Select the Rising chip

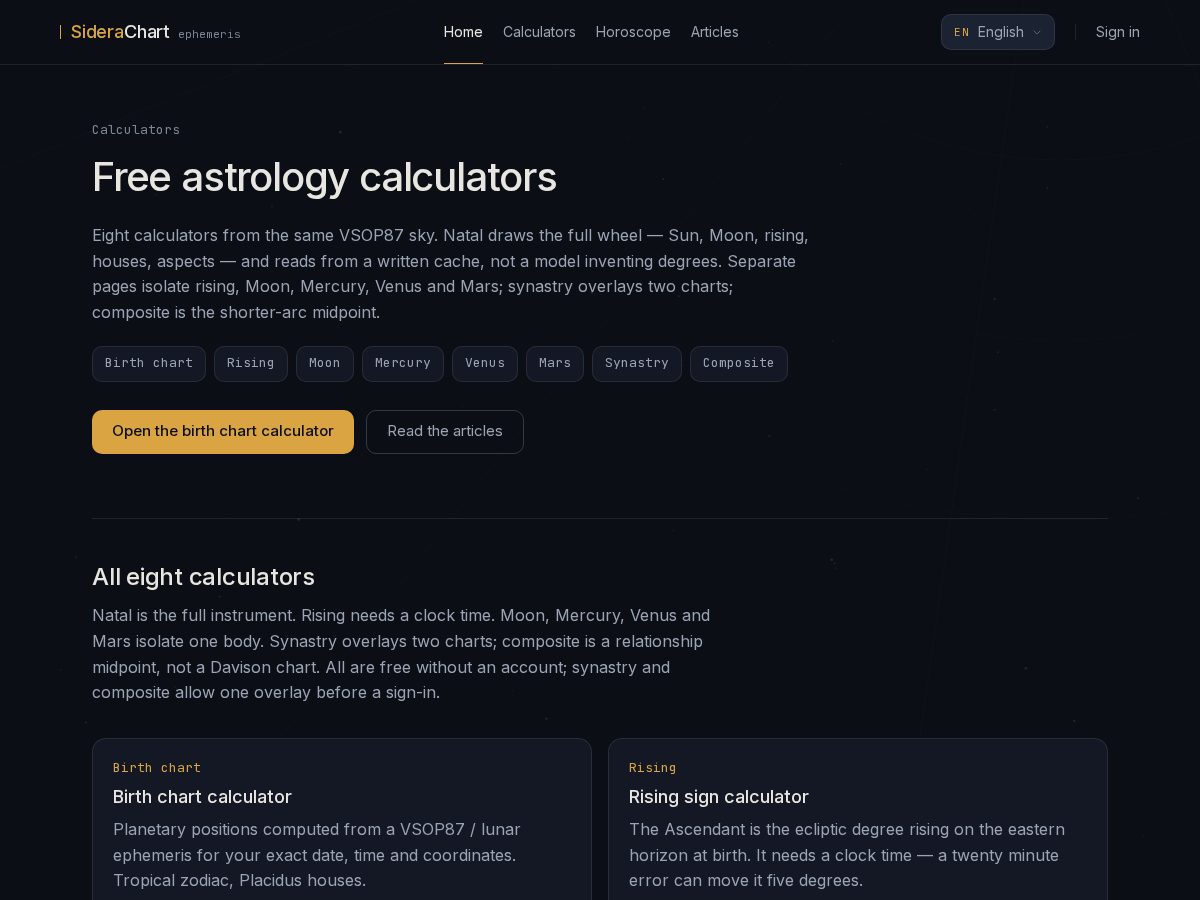point(251,364)
